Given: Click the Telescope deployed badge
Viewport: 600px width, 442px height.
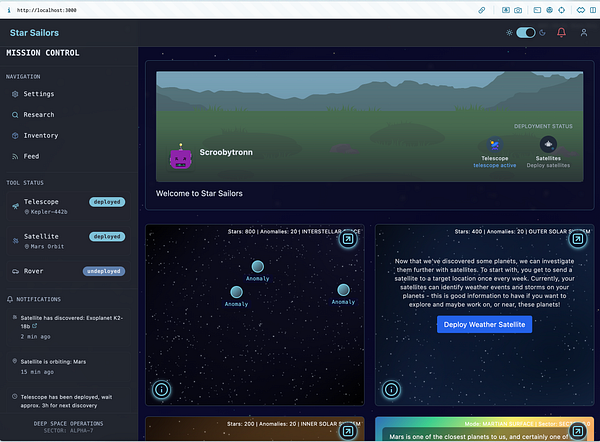Looking at the screenshot, I should 107,202.
